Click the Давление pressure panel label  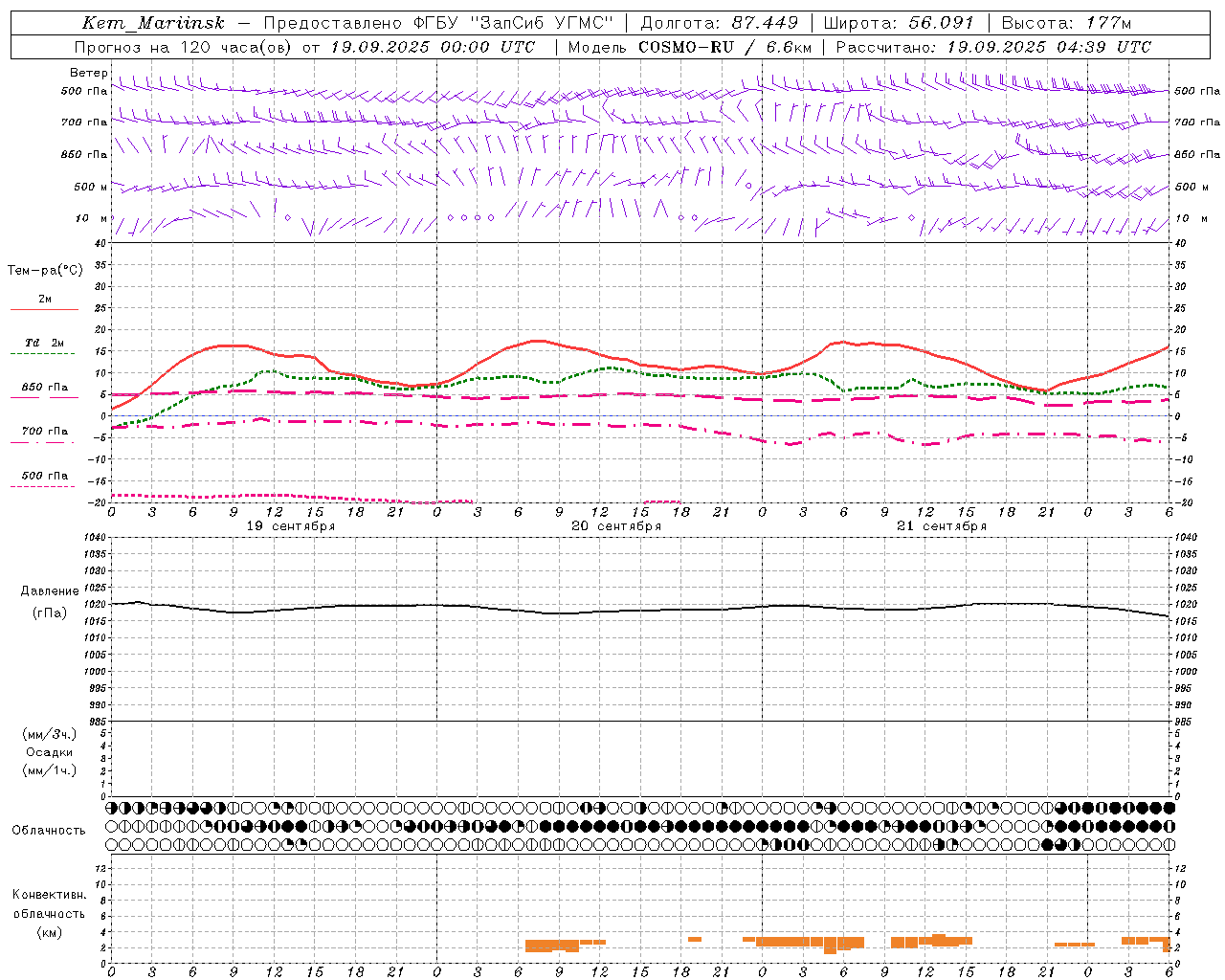pyautogui.click(x=50, y=591)
